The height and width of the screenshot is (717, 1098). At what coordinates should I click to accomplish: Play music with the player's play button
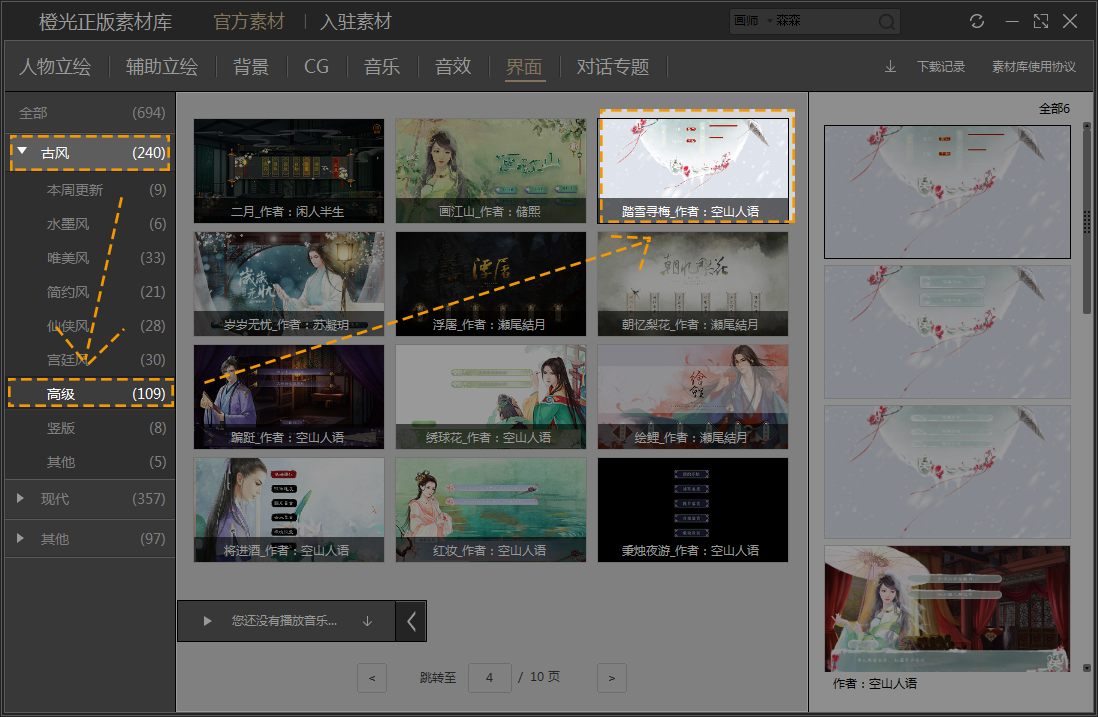point(207,621)
